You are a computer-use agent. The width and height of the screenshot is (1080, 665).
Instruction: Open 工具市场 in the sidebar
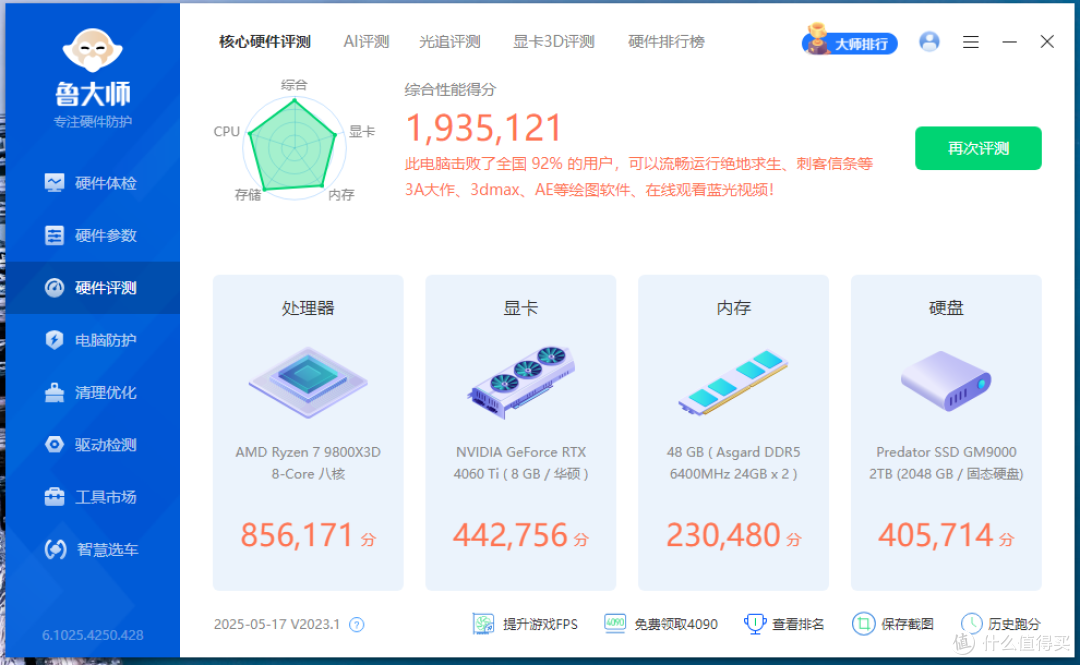[92, 498]
